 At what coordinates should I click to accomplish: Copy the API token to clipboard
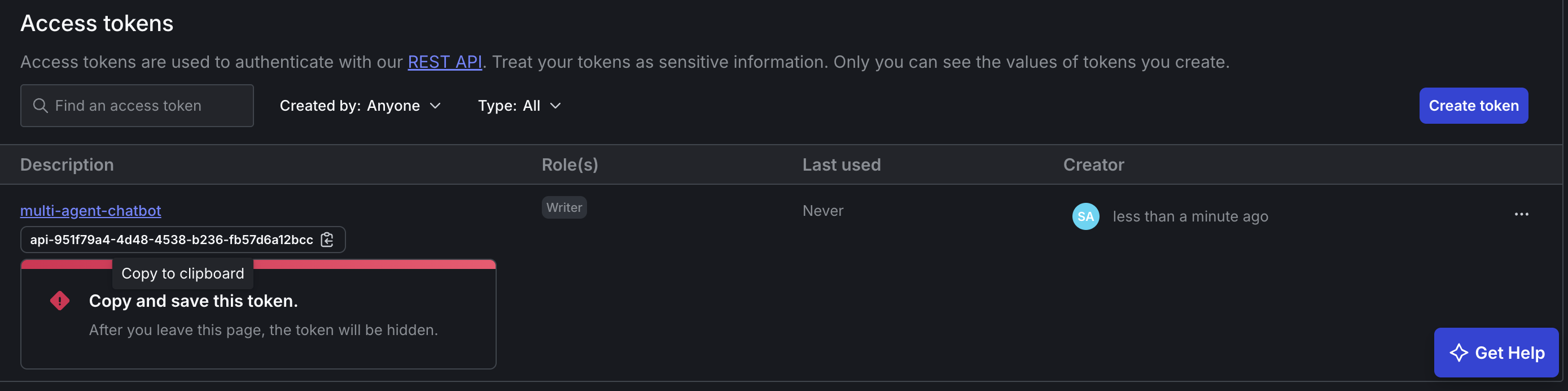click(x=327, y=240)
